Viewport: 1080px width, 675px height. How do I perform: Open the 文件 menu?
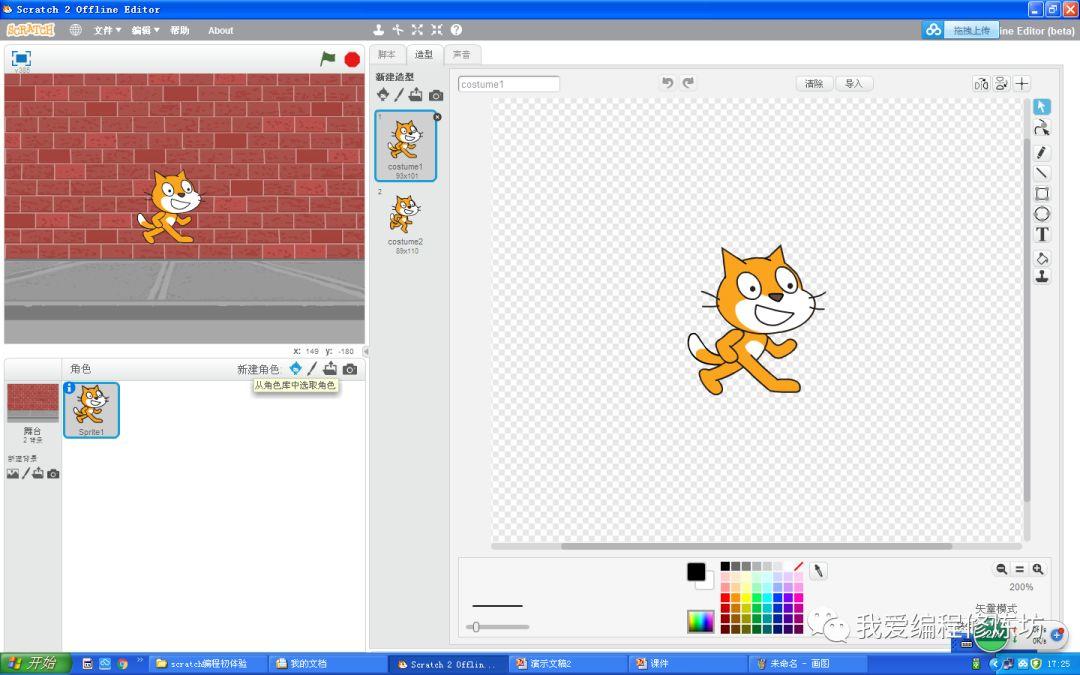pos(107,30)
